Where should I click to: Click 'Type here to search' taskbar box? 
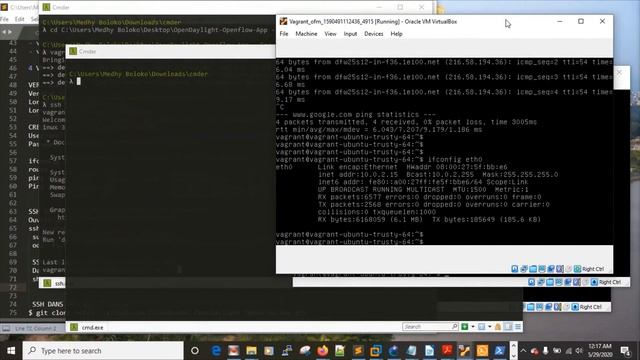point(103,351)
